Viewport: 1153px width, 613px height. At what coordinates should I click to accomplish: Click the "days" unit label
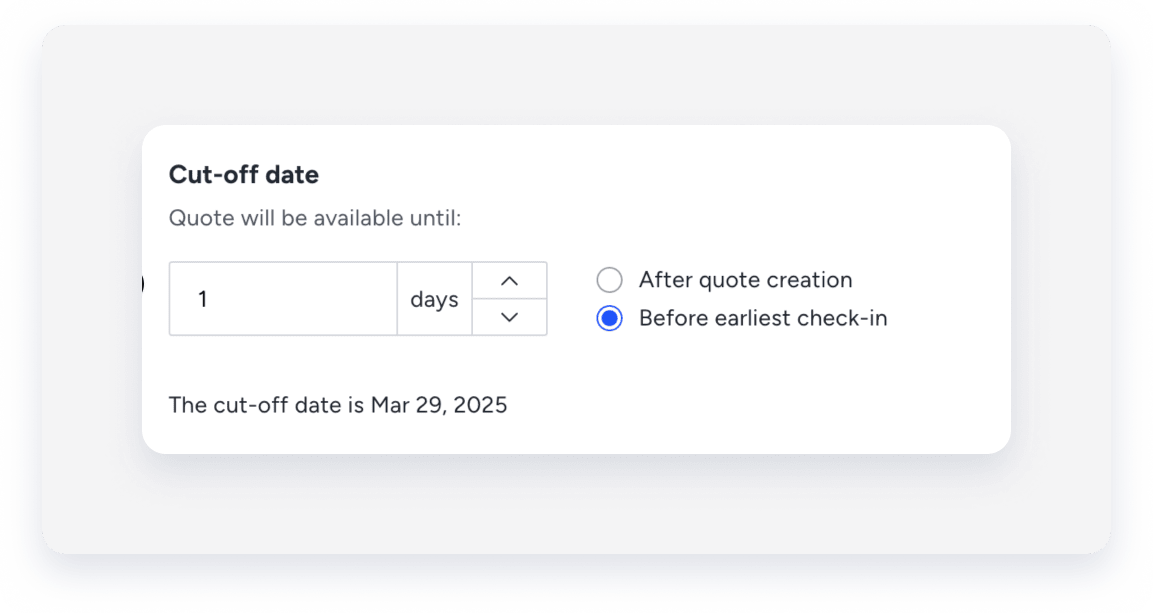434,299
